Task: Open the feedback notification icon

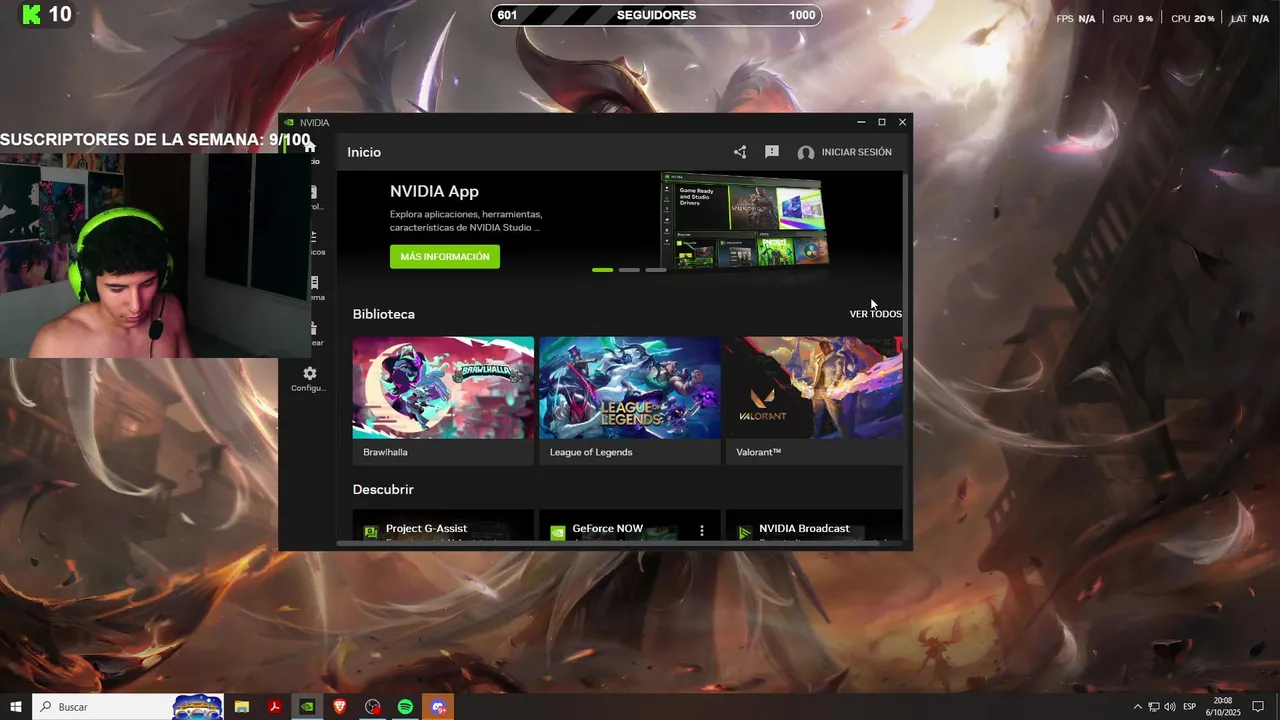Action: pos(772,152)
